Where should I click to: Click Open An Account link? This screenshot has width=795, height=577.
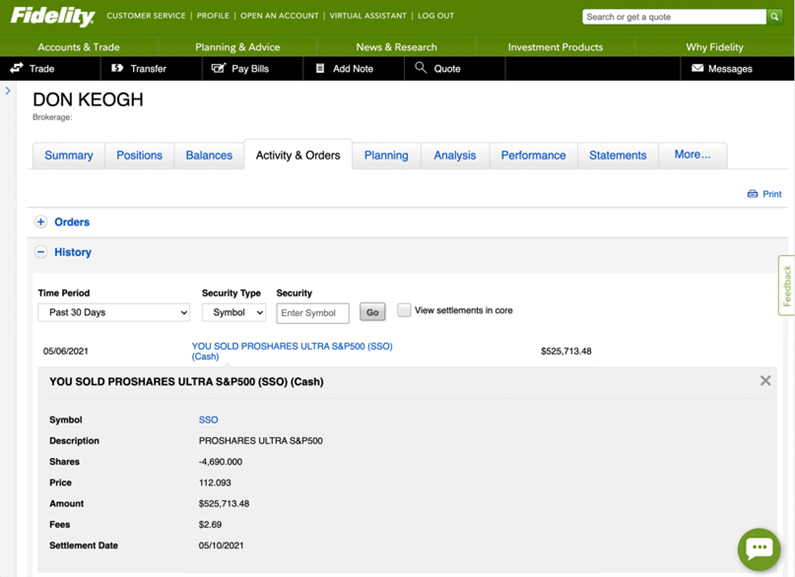(279, 16)
